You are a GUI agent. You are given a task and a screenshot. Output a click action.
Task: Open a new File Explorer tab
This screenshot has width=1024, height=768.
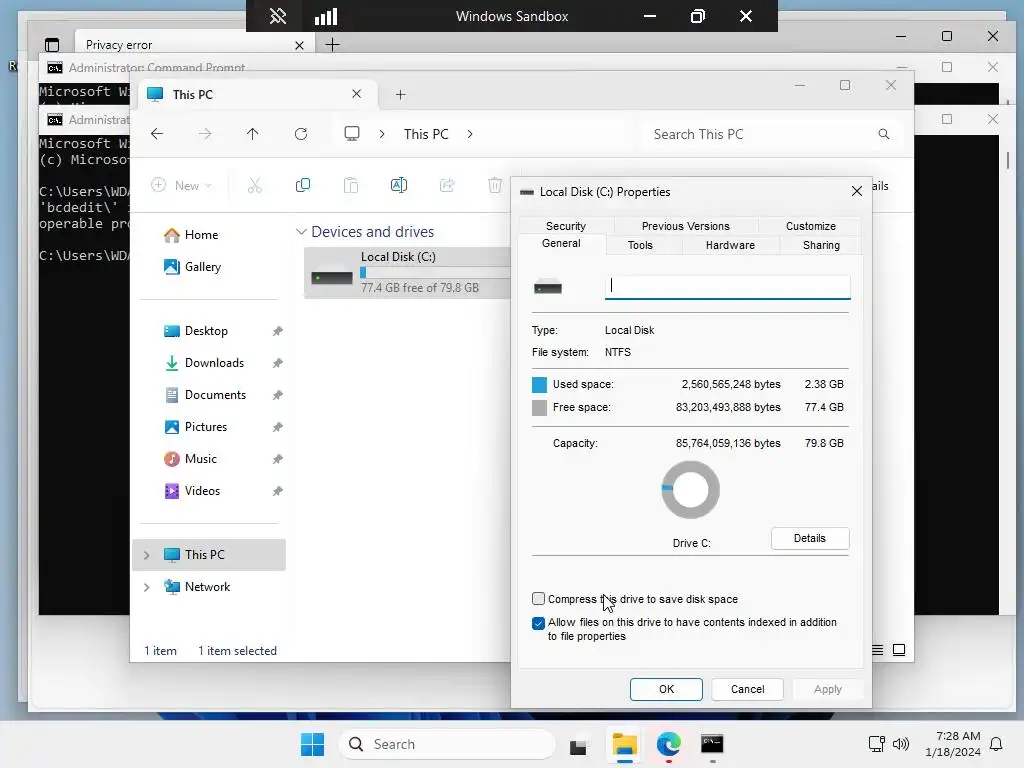(x=400, y=95)
